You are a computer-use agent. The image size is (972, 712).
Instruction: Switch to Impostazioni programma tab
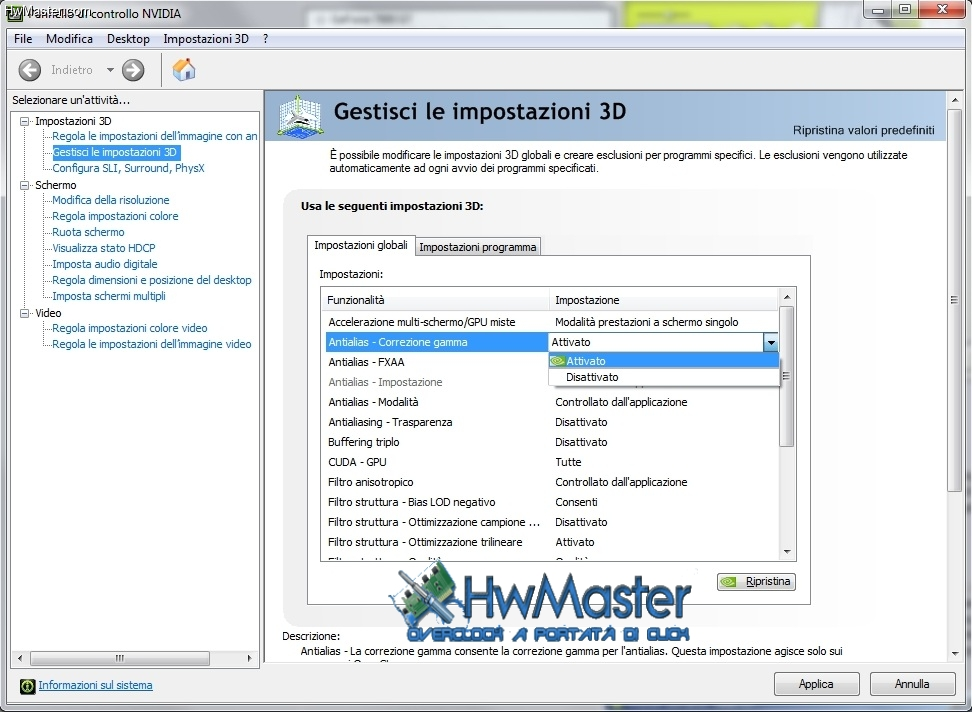tap(477, 247)
